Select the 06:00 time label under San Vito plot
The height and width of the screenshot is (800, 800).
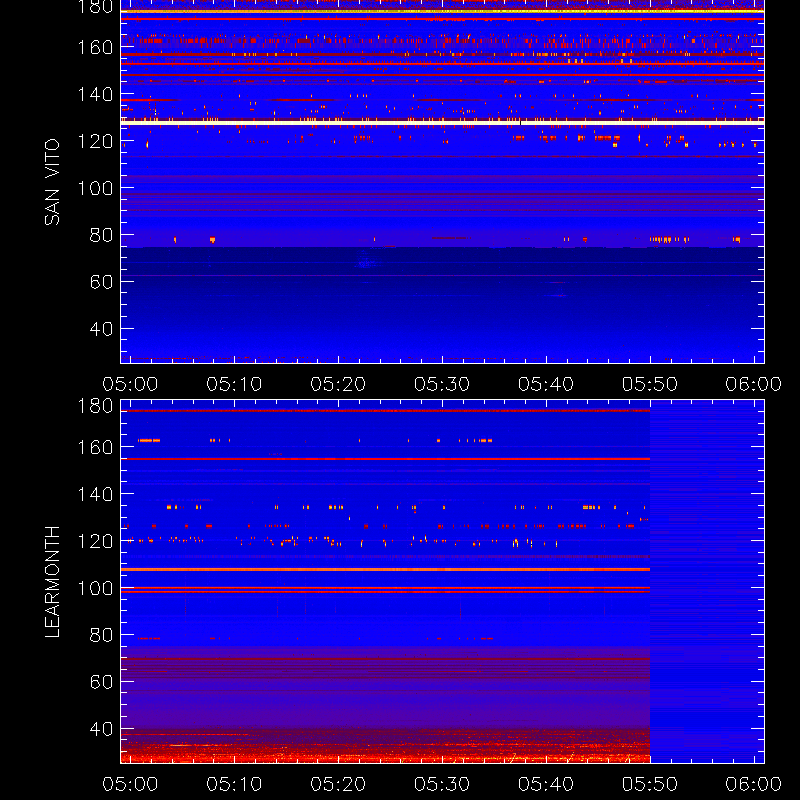(x=754, y=384)
